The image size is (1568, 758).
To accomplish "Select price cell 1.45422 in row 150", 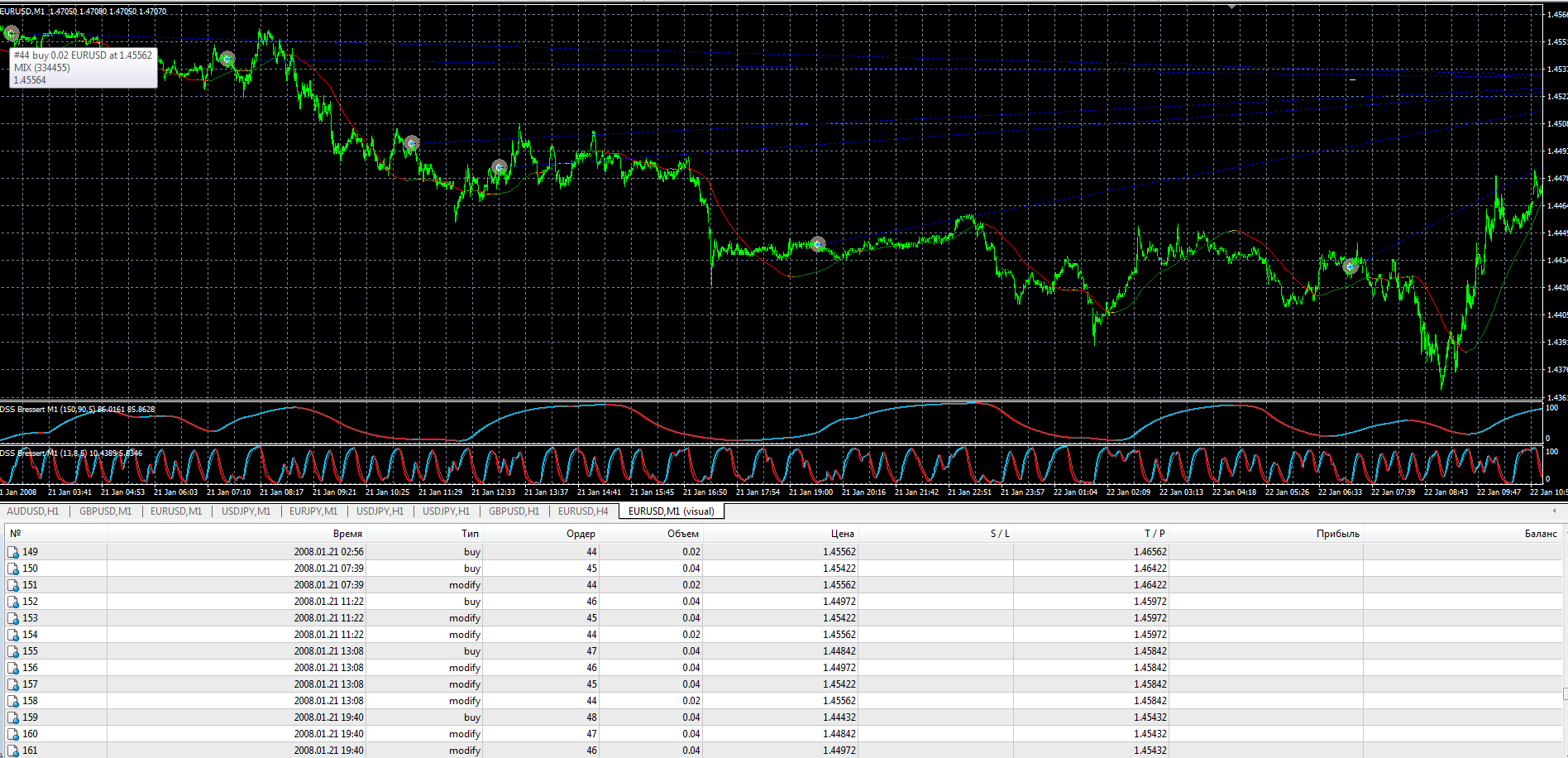I will 839,568.
